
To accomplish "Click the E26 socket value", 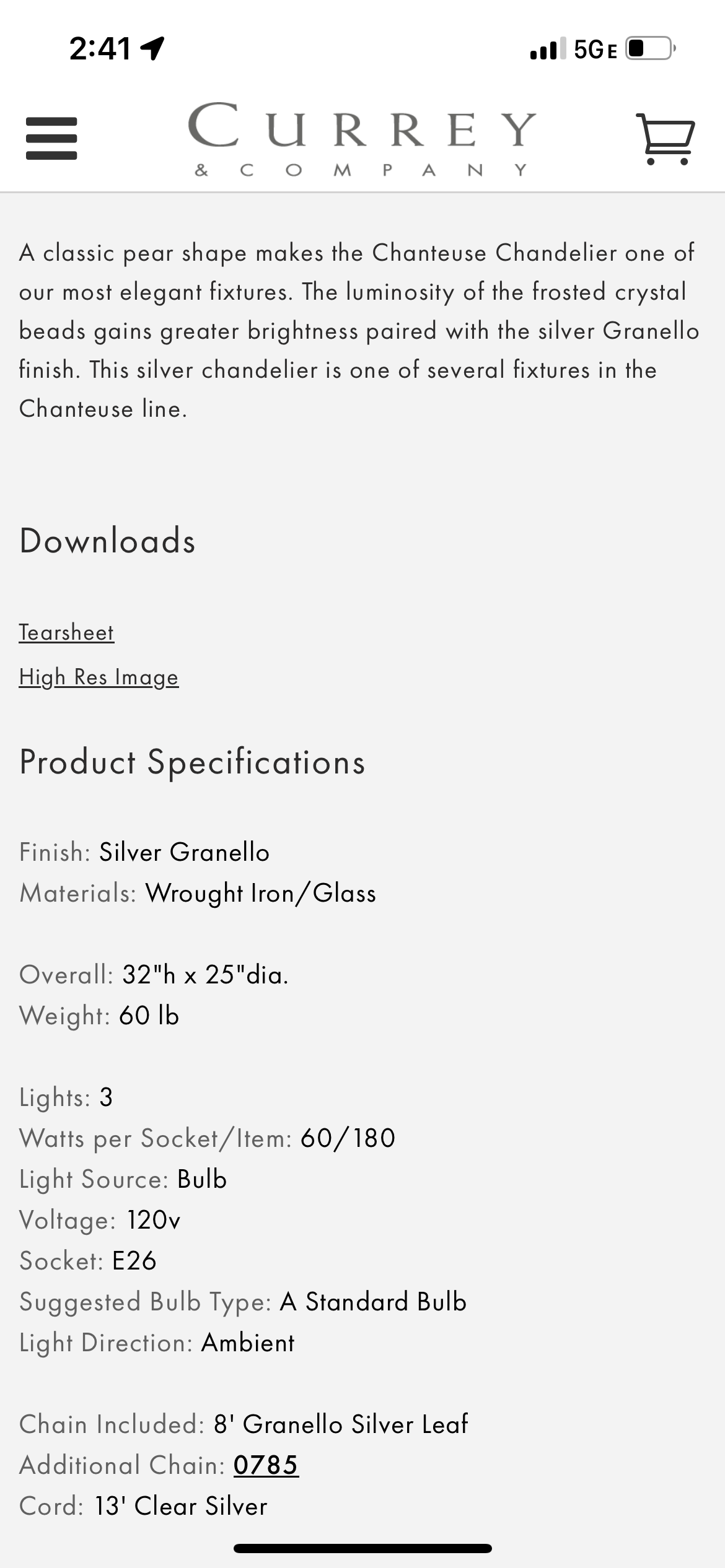I will pyautogui.click(x=134, y=1261).
